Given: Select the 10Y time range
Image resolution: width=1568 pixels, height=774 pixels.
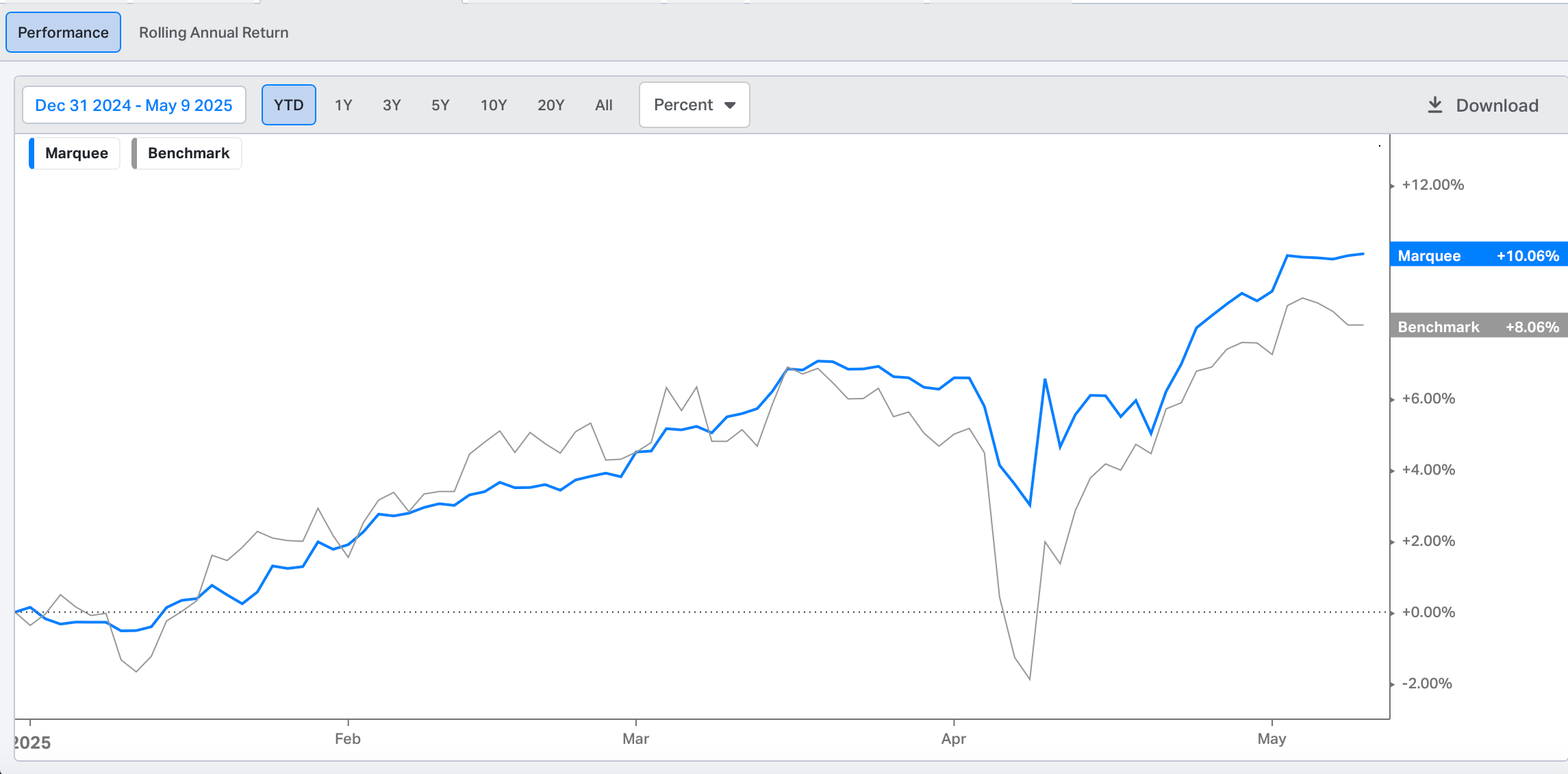Looking at the screenshot, I should point(494,105).
